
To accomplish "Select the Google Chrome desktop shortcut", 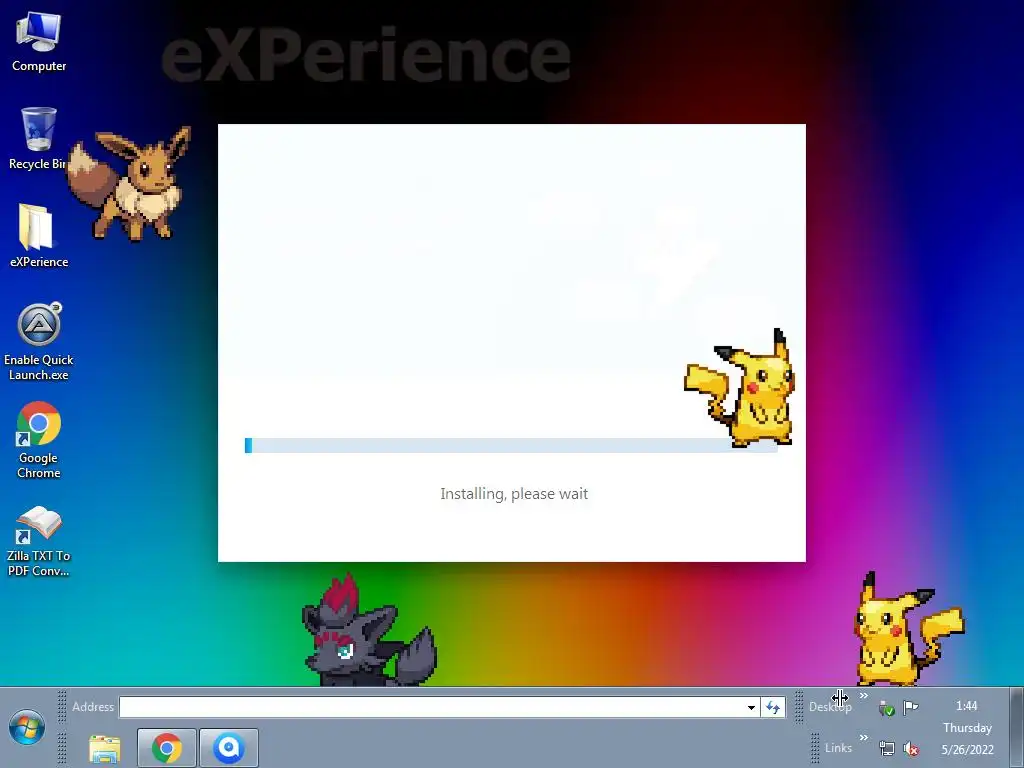I will pyautogui.click(x=39, y=440).
